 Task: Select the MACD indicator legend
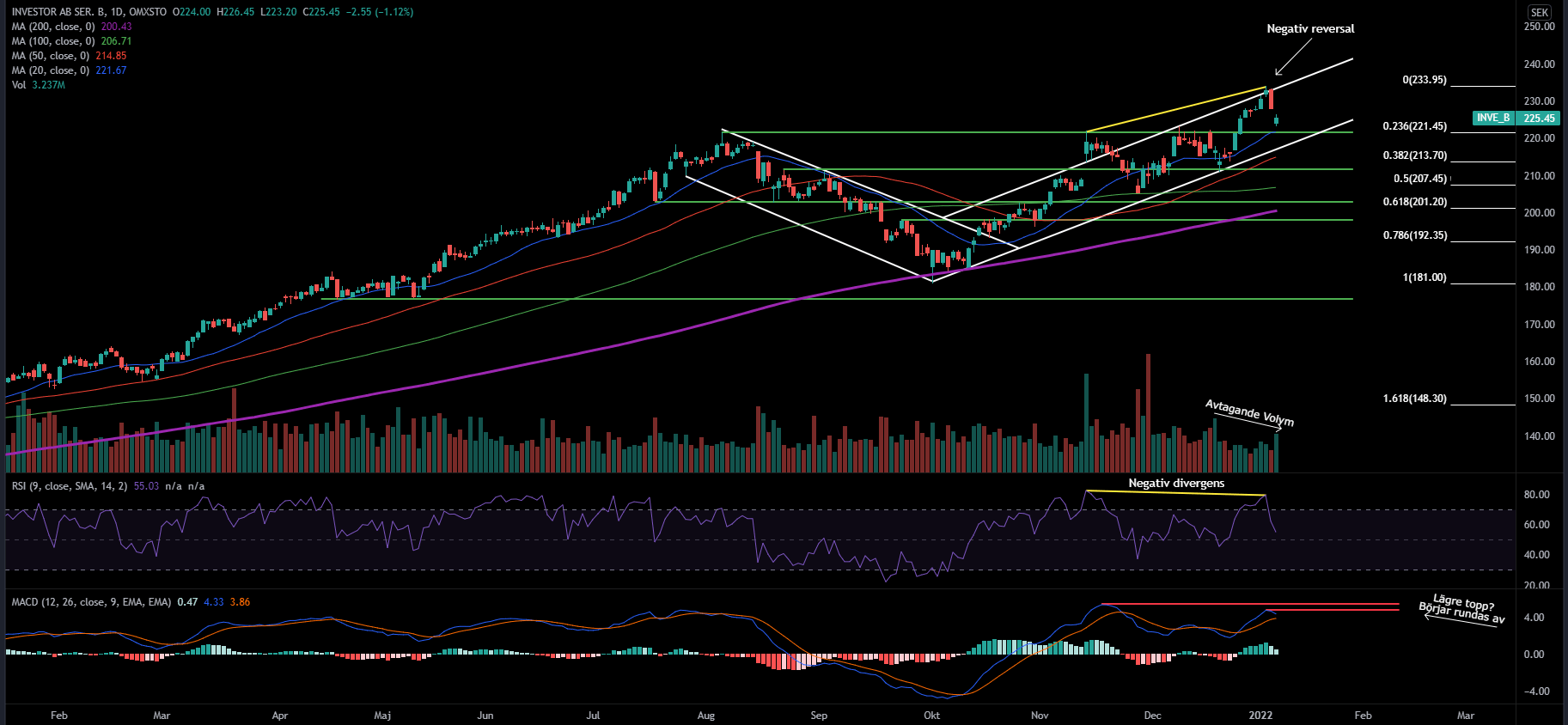tap(91, 602)
